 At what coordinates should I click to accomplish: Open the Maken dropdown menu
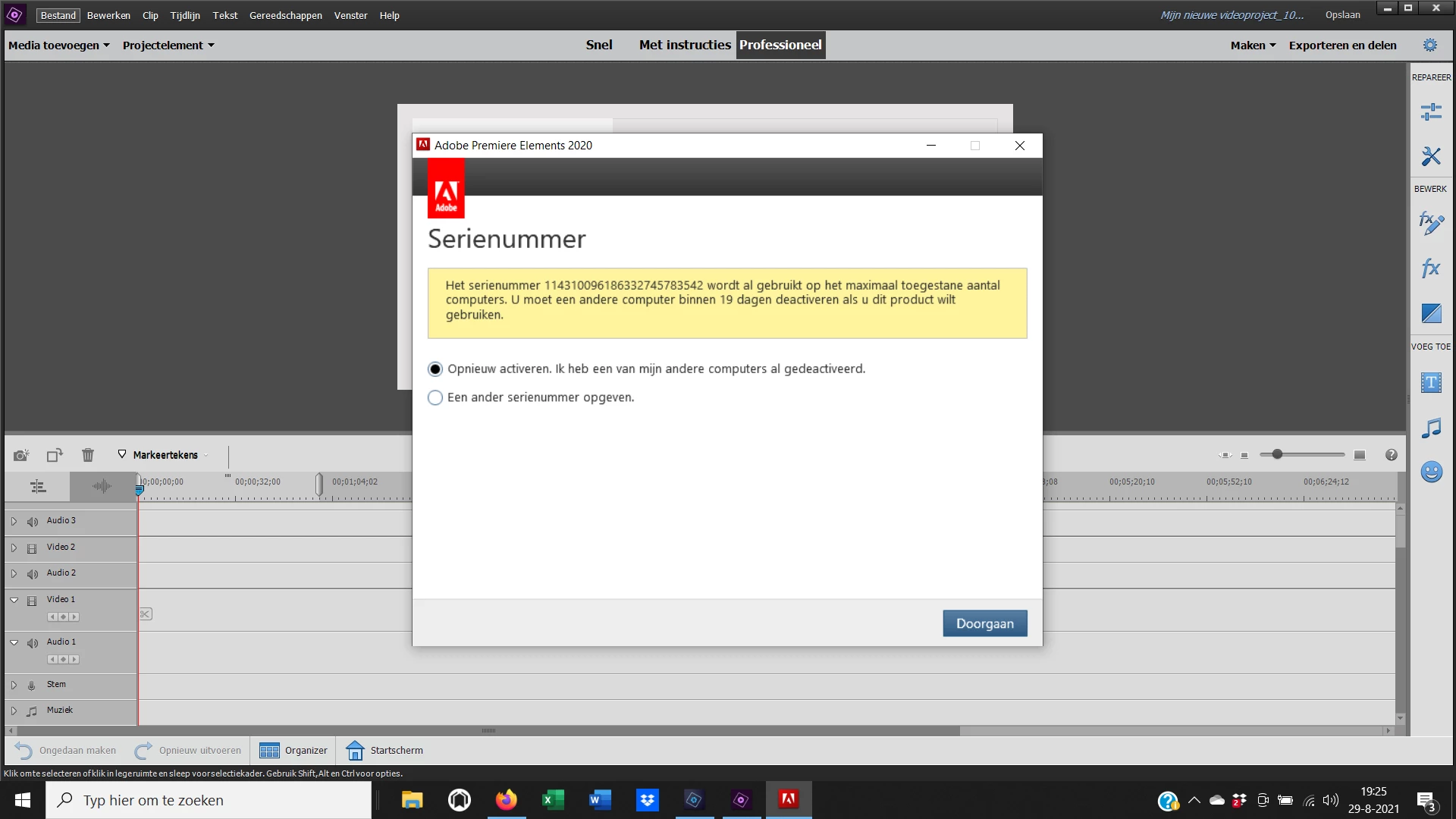coord(1253,45)
